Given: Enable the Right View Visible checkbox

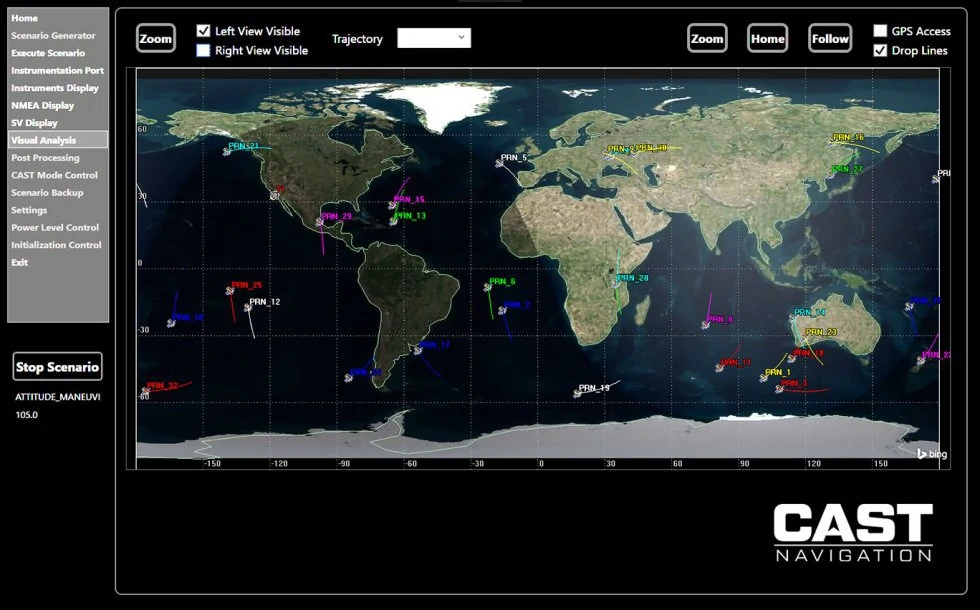Looking at the screenshot, I should point(204,50).
